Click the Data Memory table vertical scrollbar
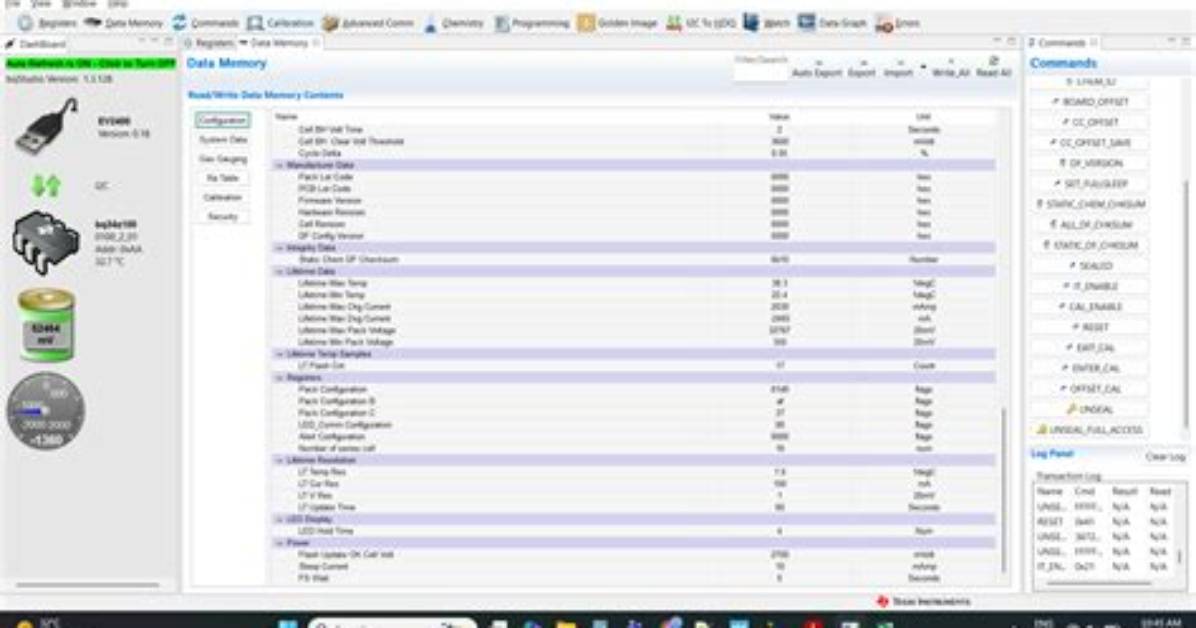 pyautogui.click(x=1004, y=489)
